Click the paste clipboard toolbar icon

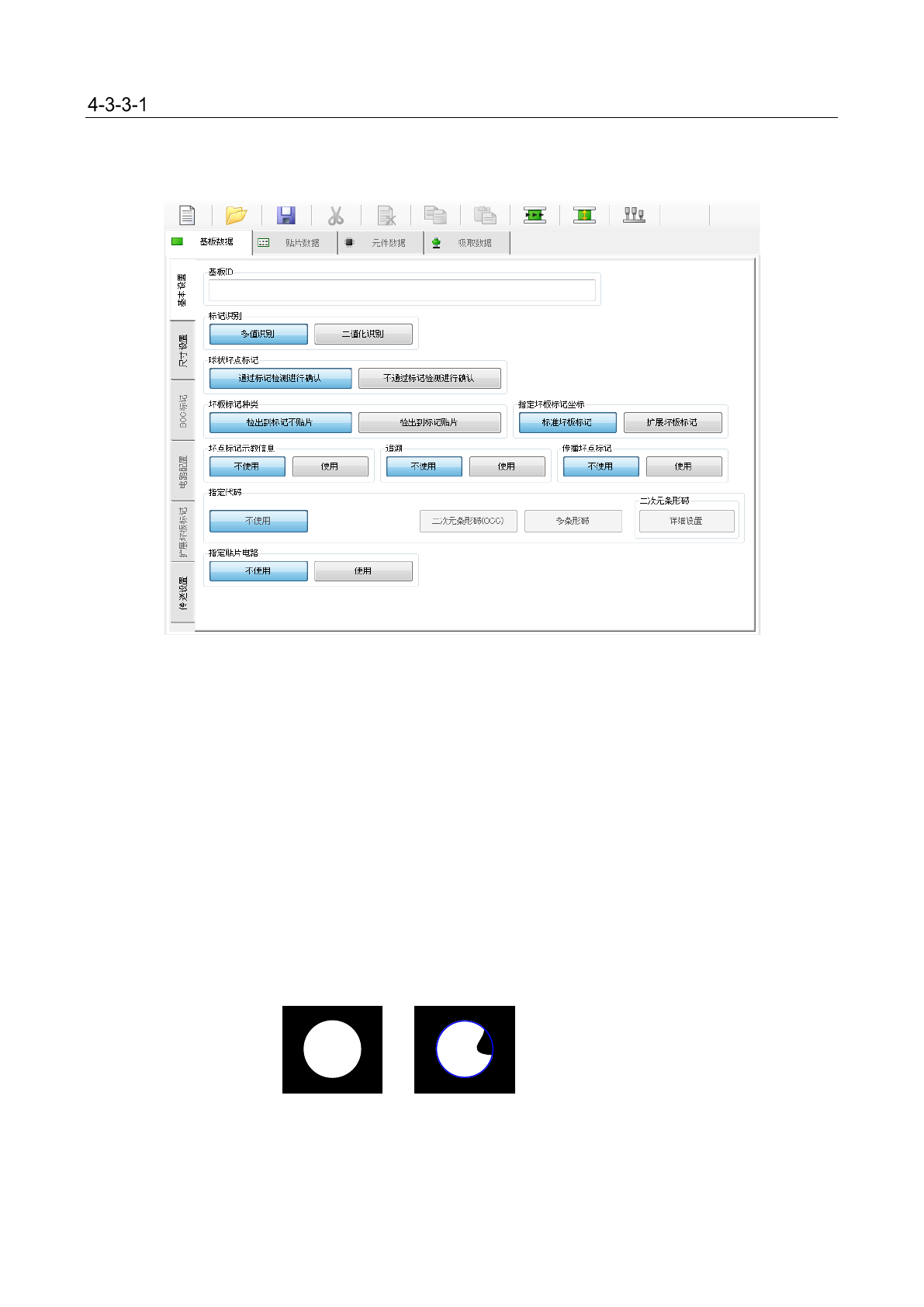485,214
